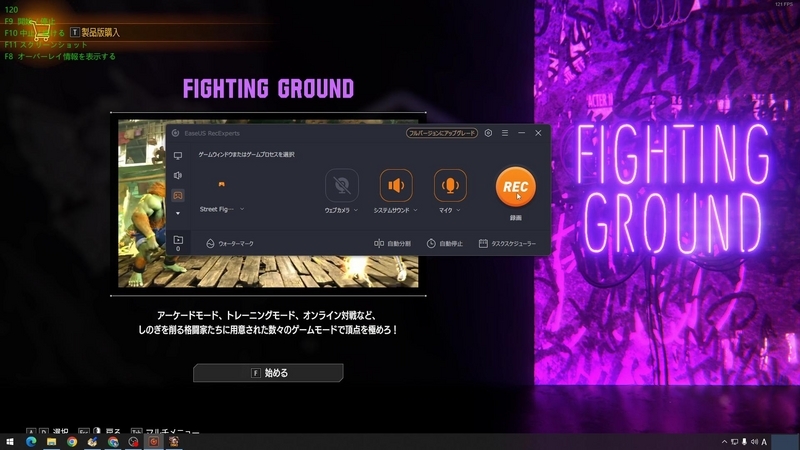Click the microphone icon in system tray
This screenshot has height=450, width=800.
pos(744,442)
